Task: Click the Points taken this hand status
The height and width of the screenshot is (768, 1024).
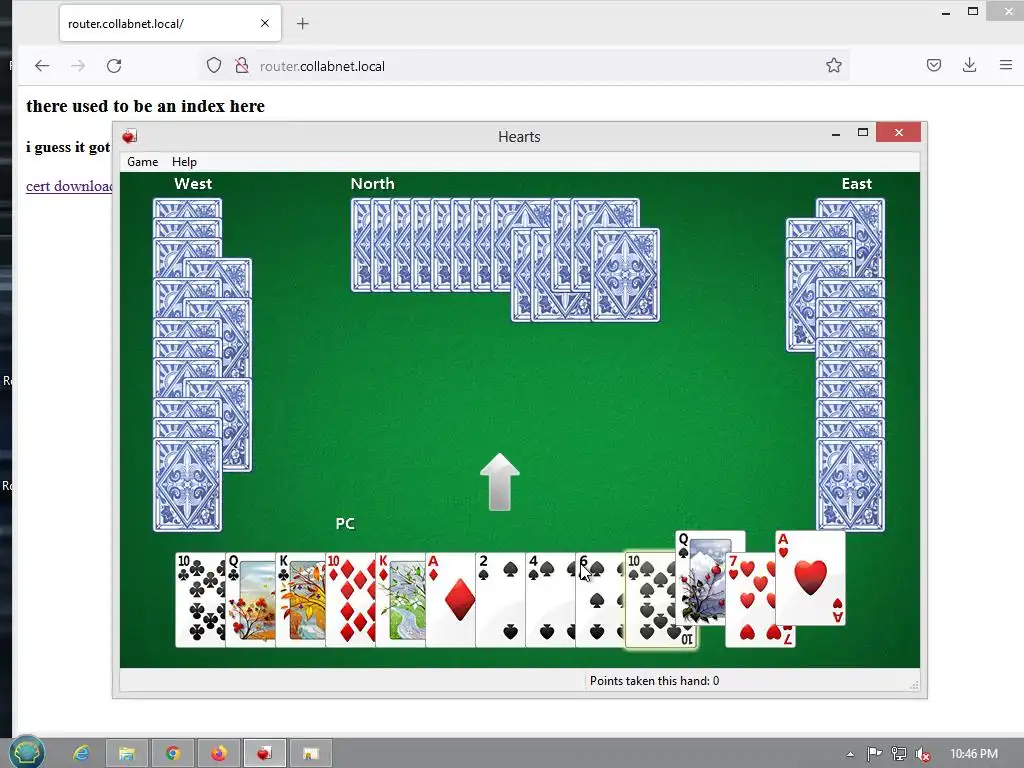Action: (654, 680)
